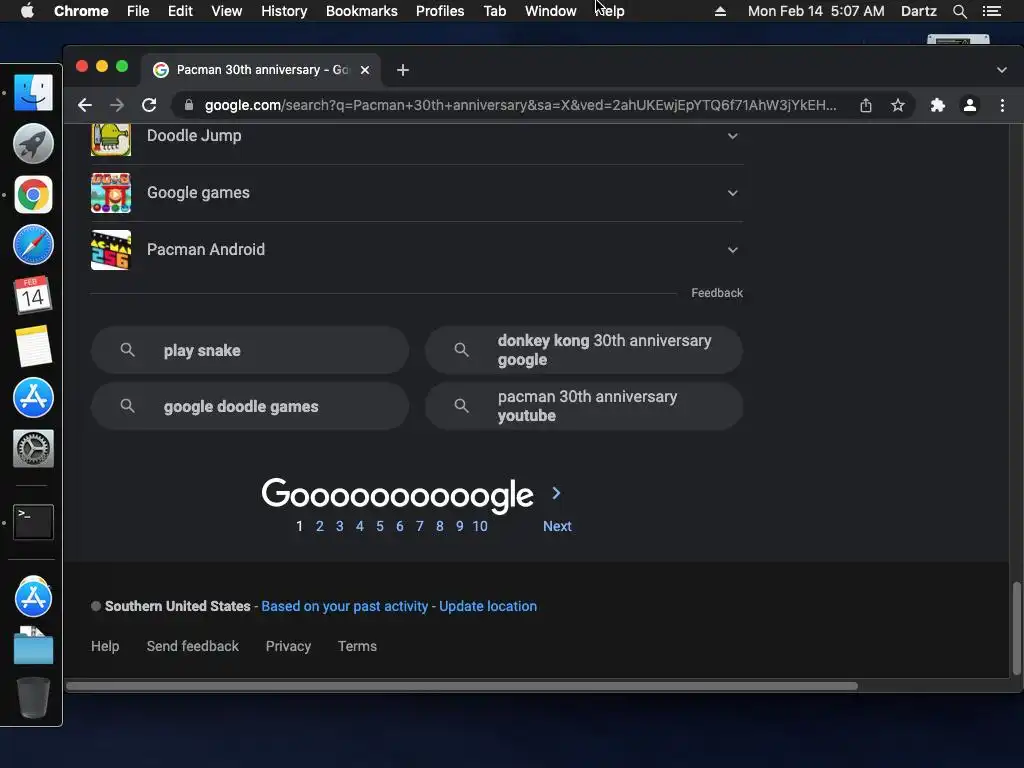1024x768 pixels.
Task: Launch Safari from the dock
Action: [x=33, y=245]
